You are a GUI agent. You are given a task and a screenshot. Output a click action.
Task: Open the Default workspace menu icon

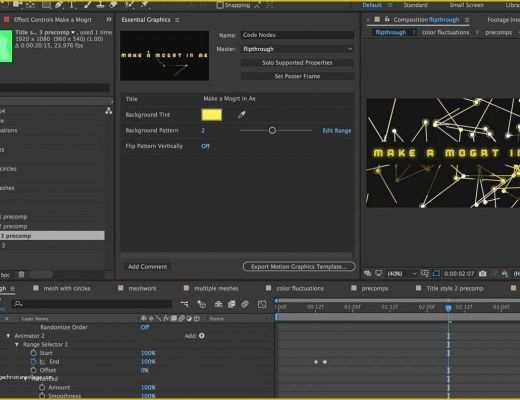(390, 5)
